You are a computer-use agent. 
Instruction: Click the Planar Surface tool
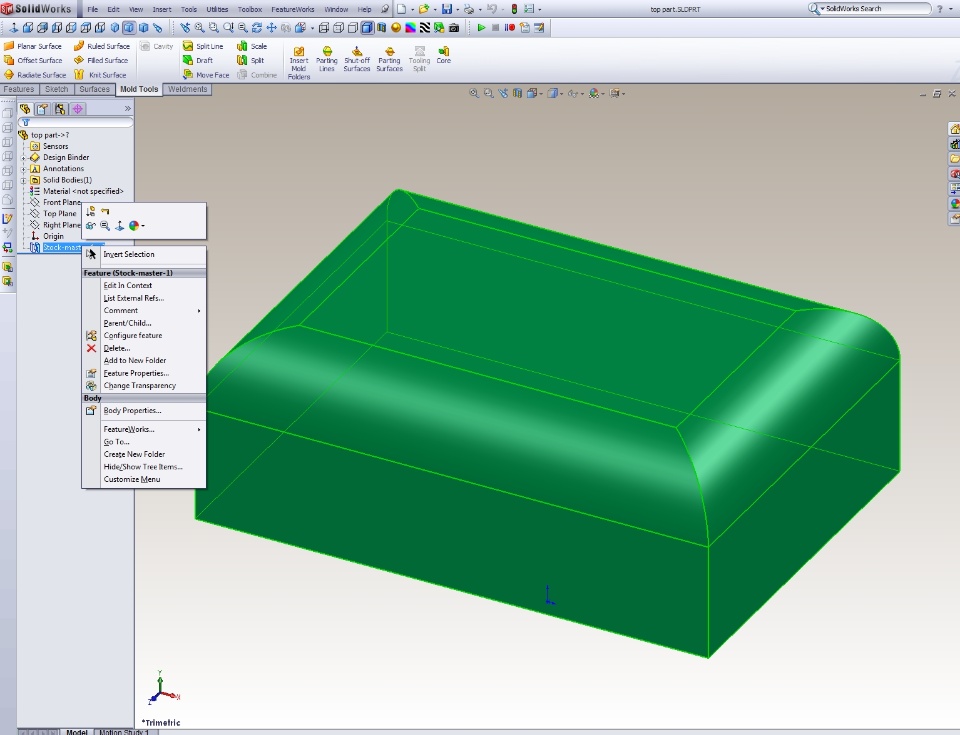click(x=33, y=46)
